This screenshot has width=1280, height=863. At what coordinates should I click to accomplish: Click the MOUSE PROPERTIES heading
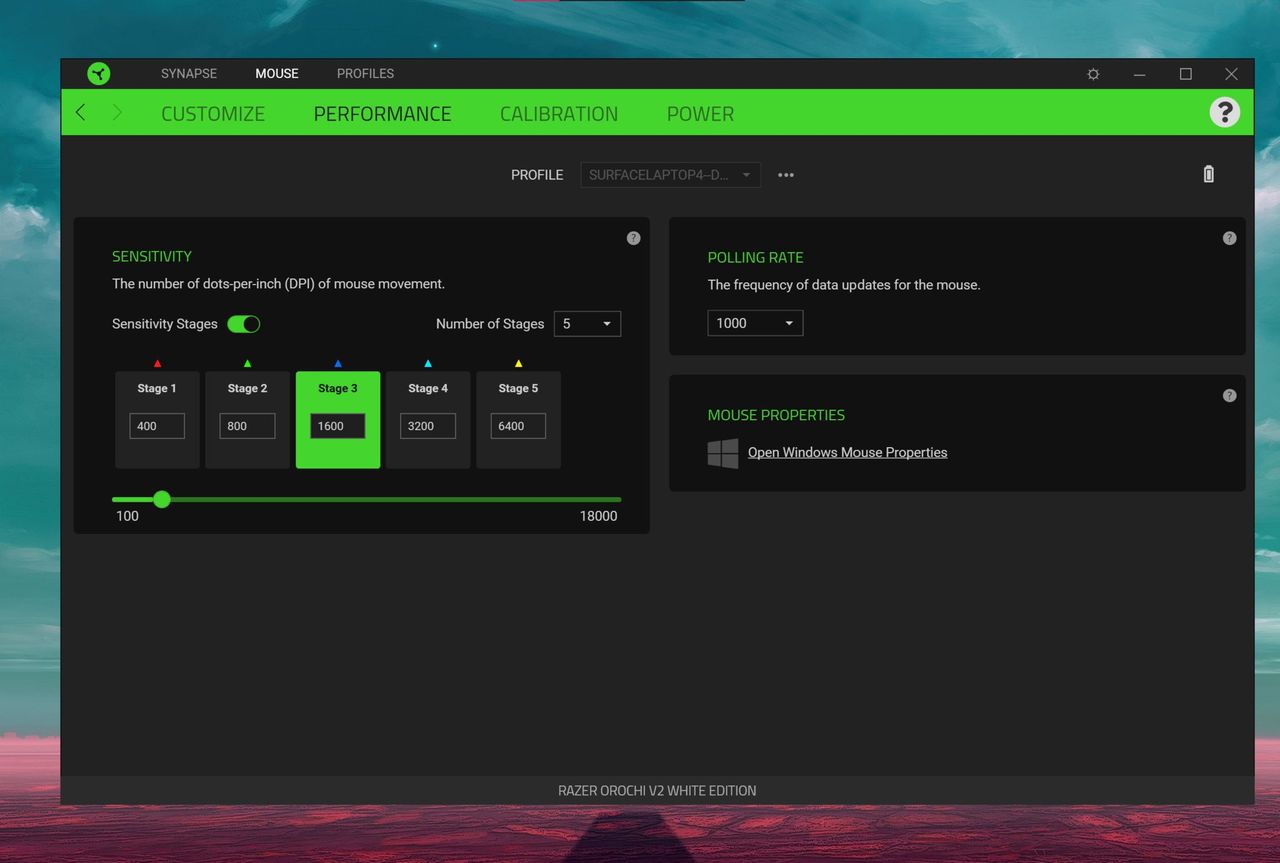point(776,415)
